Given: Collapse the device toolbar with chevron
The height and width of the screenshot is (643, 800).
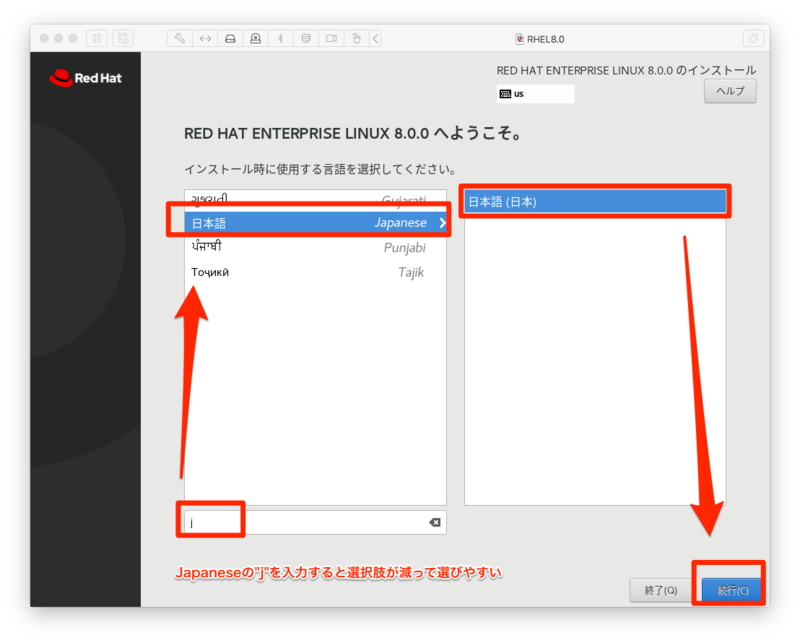Looking at the screenshot, I should click(x=376, y=38).
